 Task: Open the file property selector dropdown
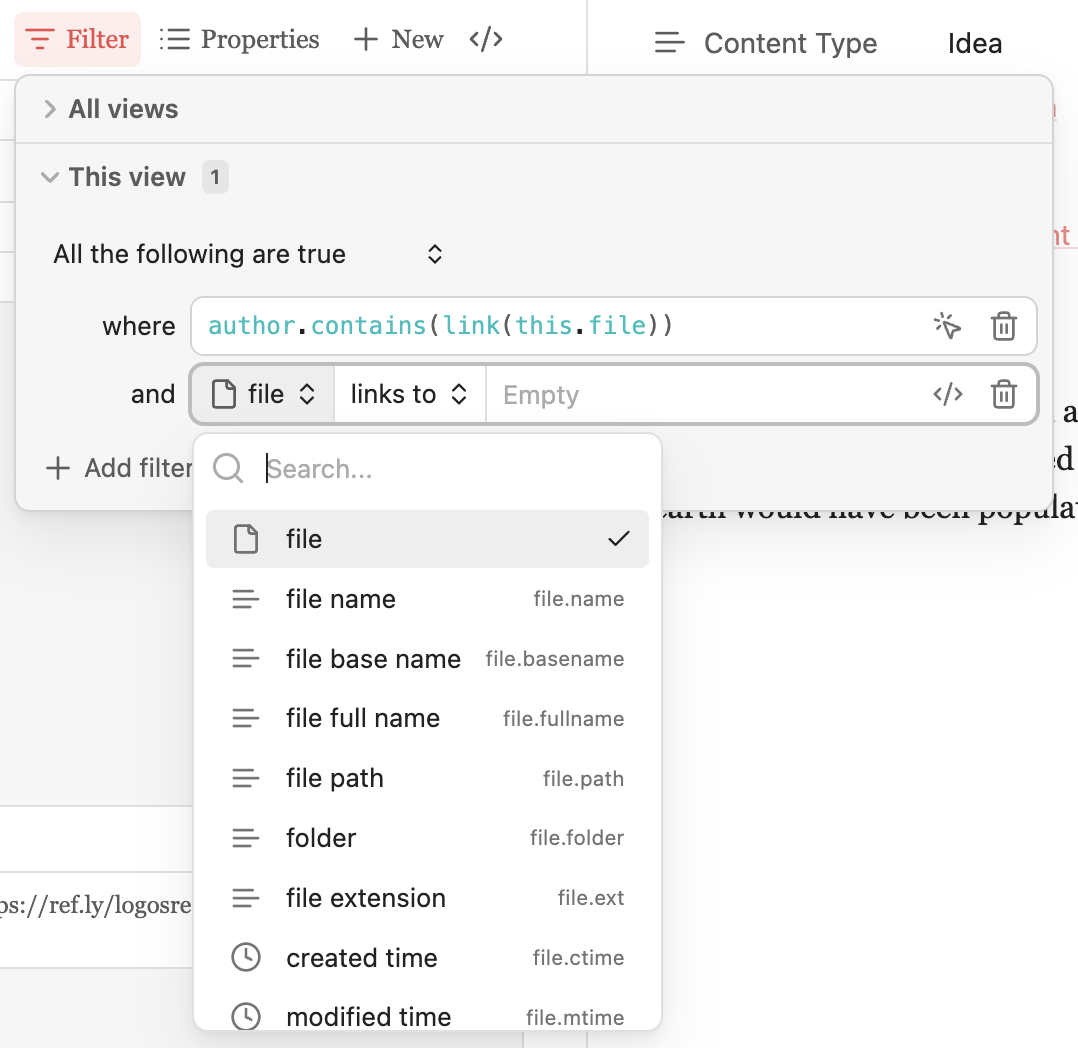[x=263, y=395]
